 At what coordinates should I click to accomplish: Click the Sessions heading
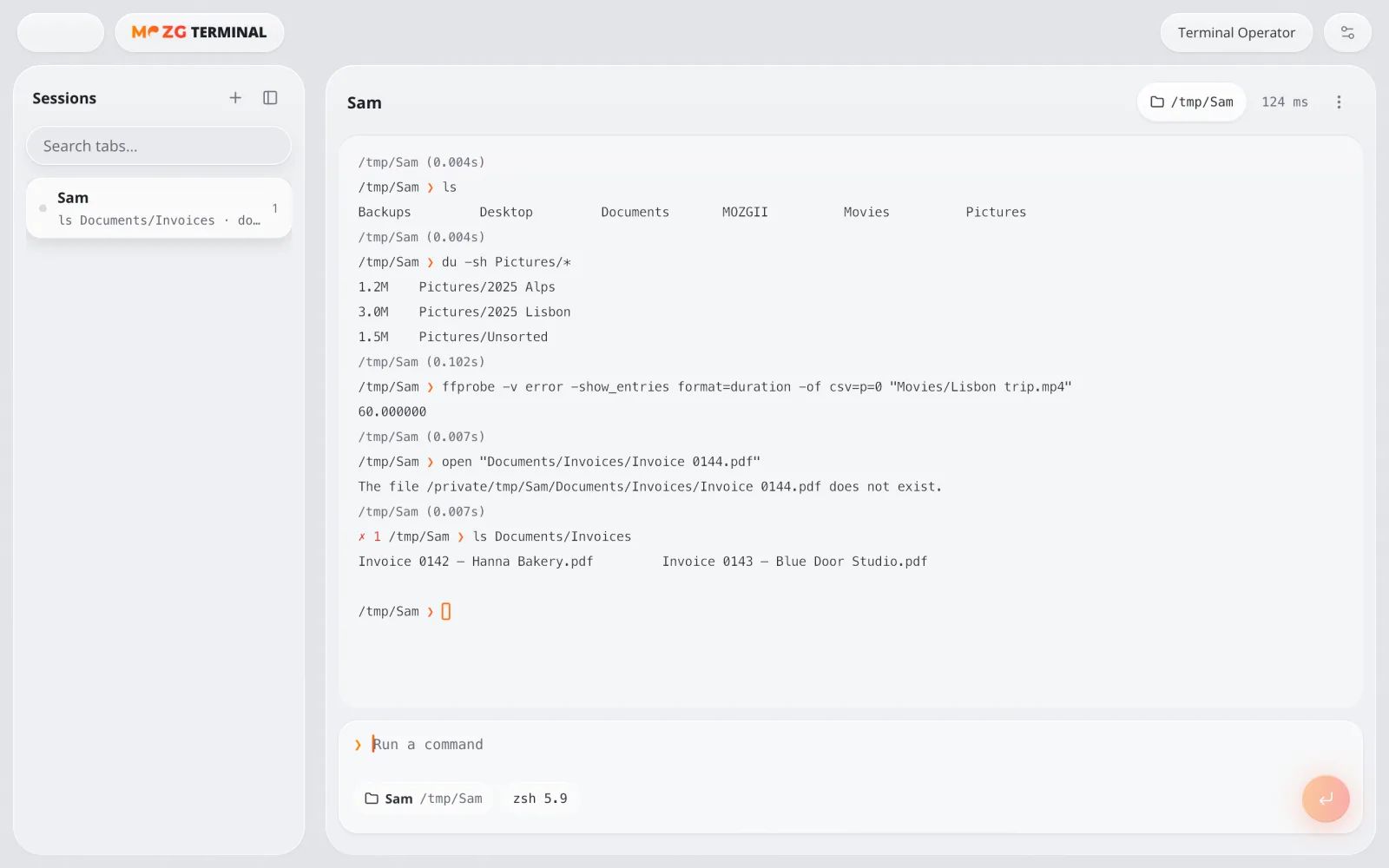click(x=64, y=98)
